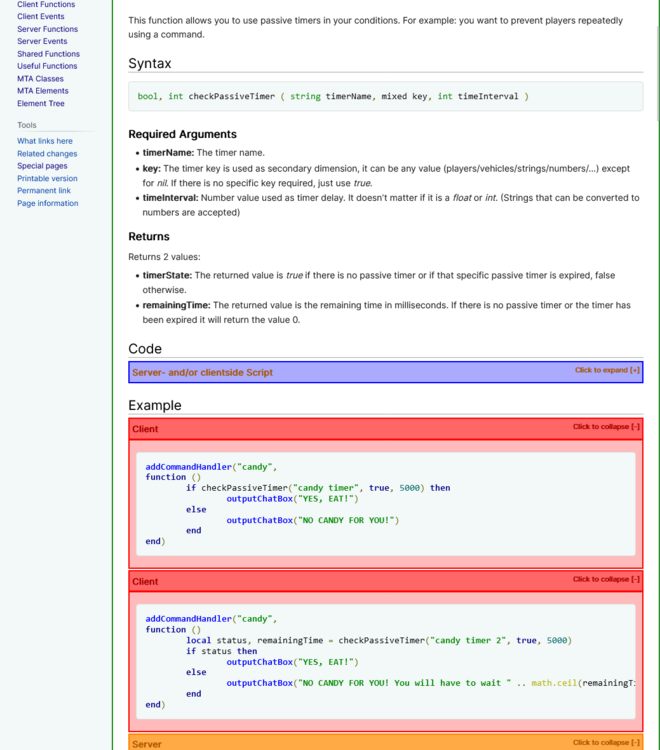Collapse the first Client example section
660x750 pixels.
[606, 427]
